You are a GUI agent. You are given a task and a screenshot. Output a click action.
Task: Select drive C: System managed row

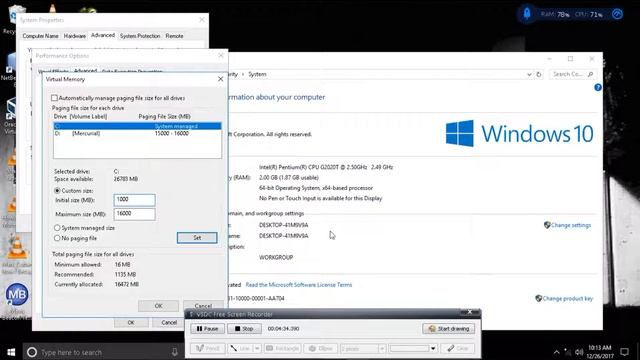pos(138,126)
